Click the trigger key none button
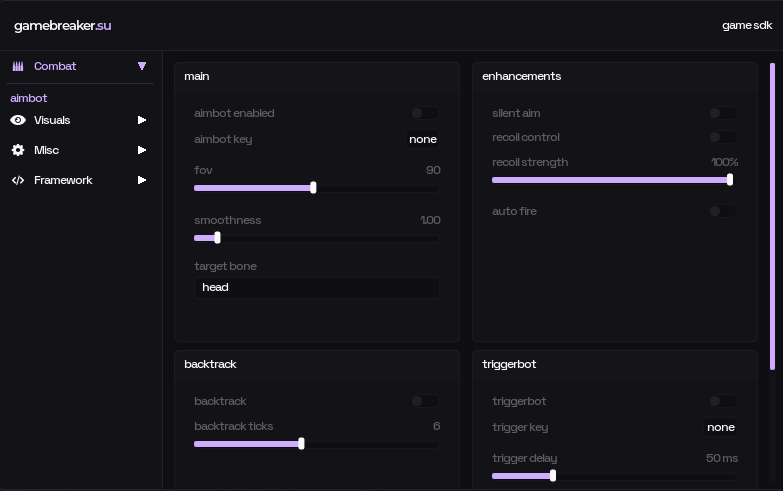This screenshot has height=491, width=783. (x=721, y=427)
